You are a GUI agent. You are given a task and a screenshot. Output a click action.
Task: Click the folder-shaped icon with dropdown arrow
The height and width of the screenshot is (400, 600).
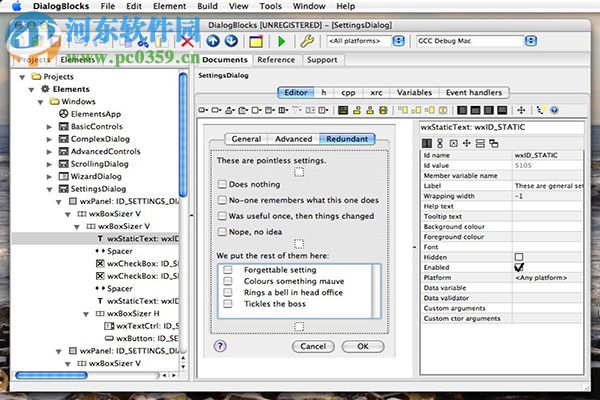click(243, 111)
